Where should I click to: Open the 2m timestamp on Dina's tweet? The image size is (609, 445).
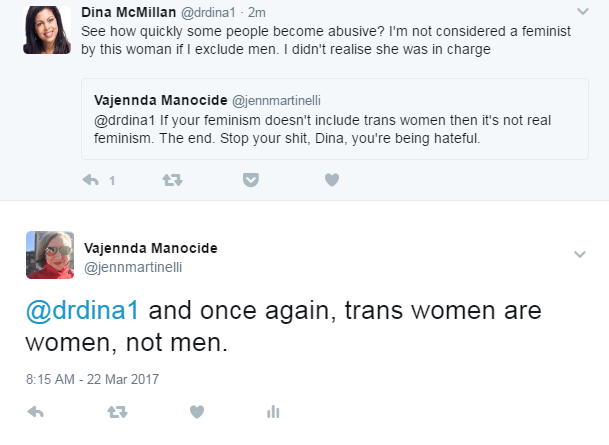click(257, 13)
